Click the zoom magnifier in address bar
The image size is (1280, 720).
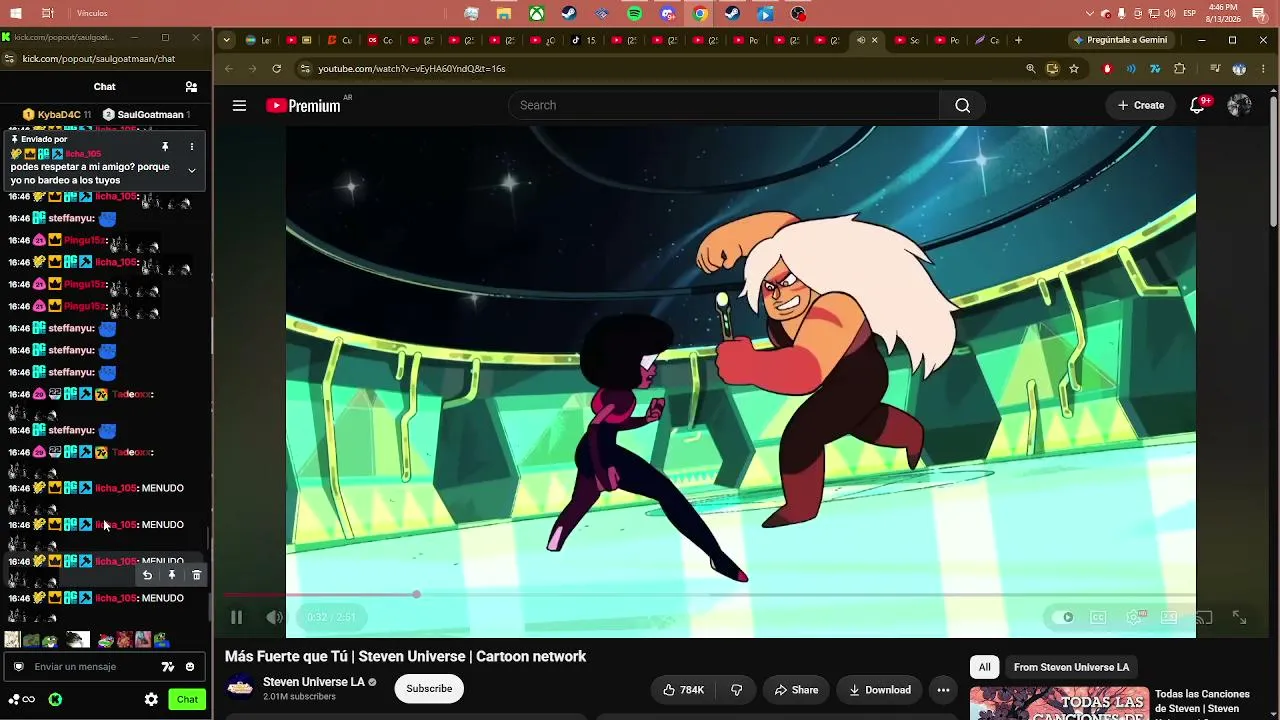point(1031,69)
